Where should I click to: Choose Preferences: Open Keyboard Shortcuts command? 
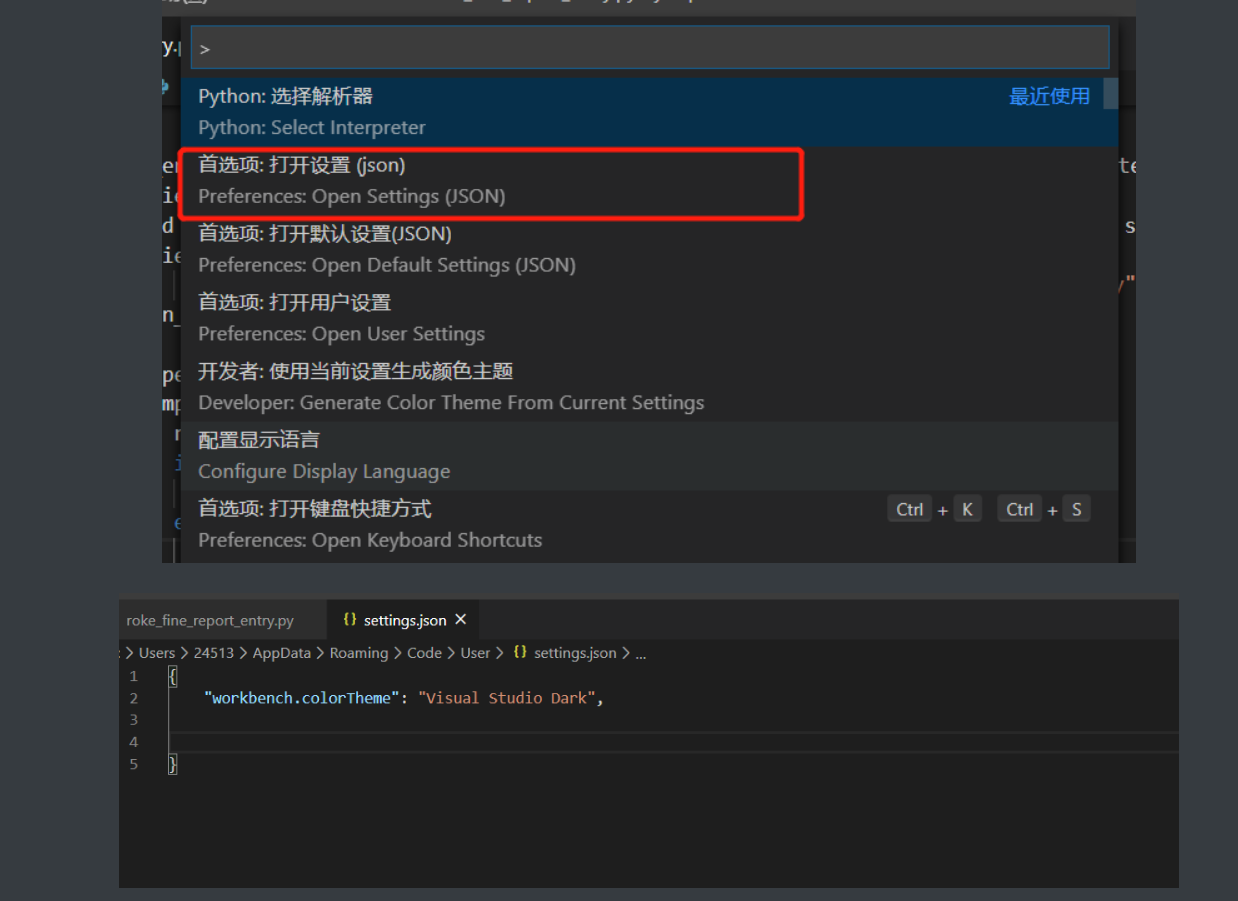tap(650, 524)
